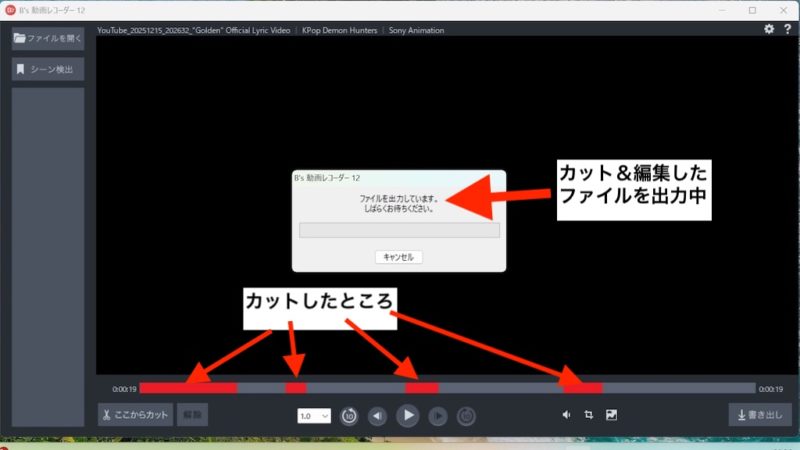This screenshot has width=800, height=450.
Task: Click the snapshot image icon
Action: pyautogui.click(x=611, y=415)
